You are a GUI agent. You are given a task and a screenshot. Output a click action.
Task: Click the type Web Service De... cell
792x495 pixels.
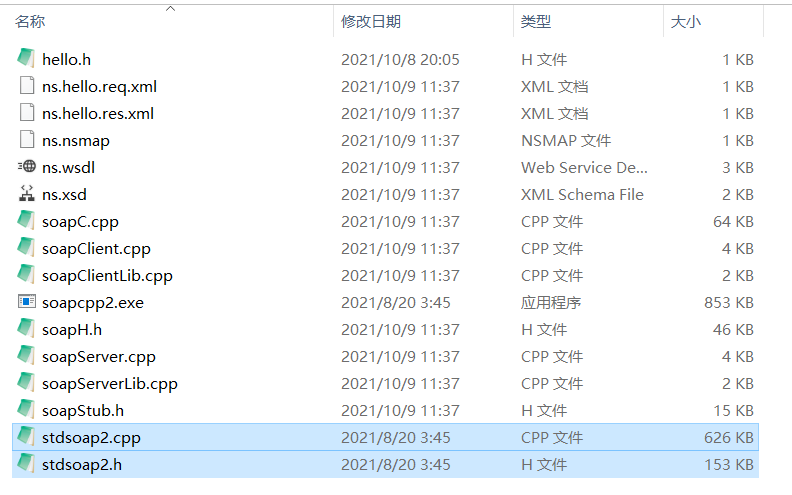[x=584, y=168]
